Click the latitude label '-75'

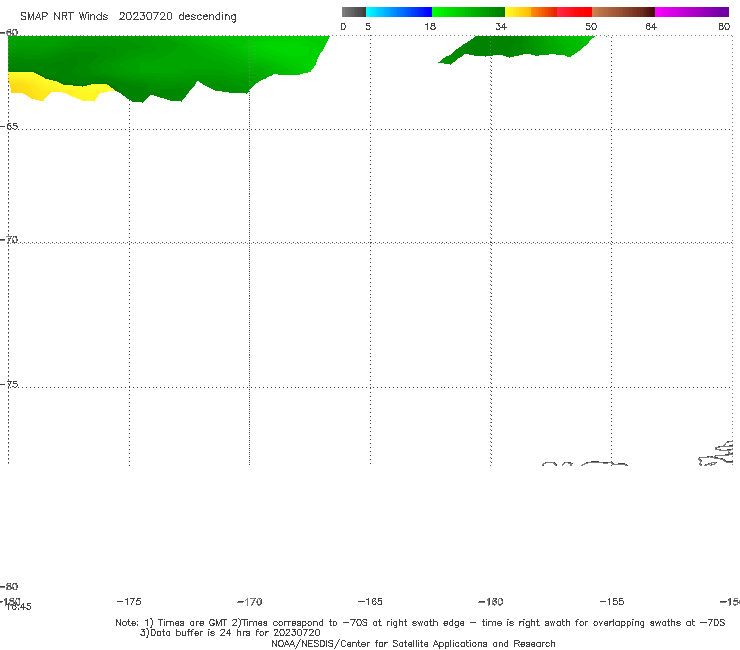tap(9, 384)
